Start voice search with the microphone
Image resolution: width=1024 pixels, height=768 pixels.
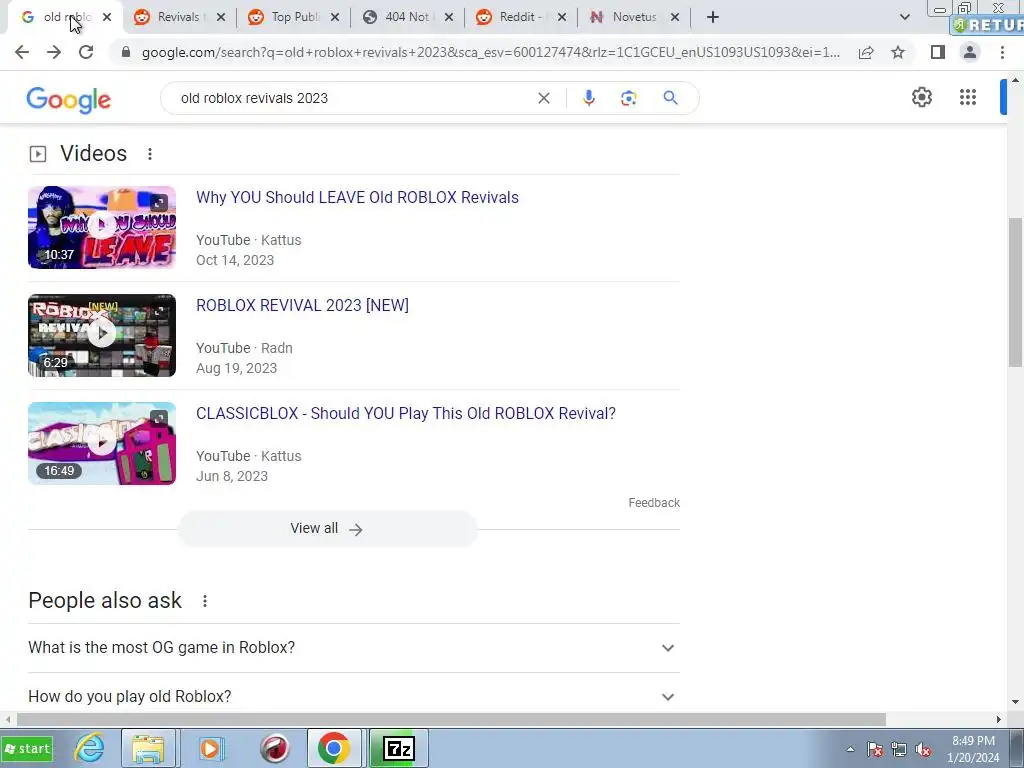(x=588, y=98)
